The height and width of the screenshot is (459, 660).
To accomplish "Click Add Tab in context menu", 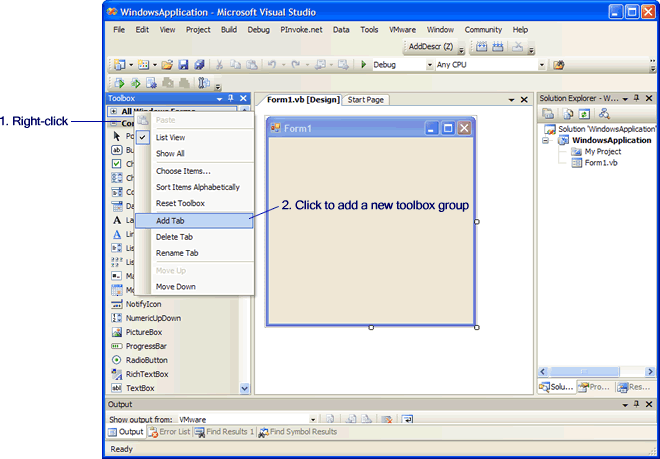I will coord(170,220).
